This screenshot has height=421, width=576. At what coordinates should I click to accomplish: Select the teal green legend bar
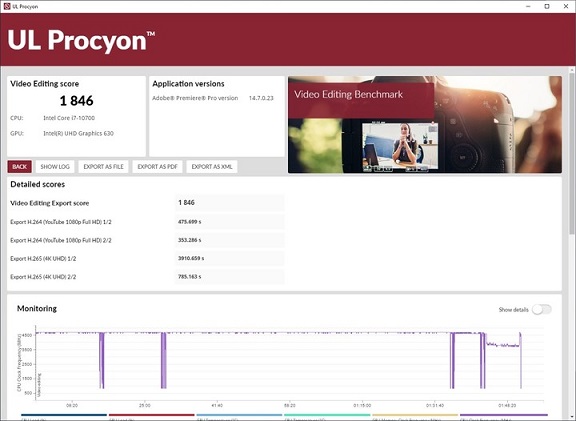[327, 415]
